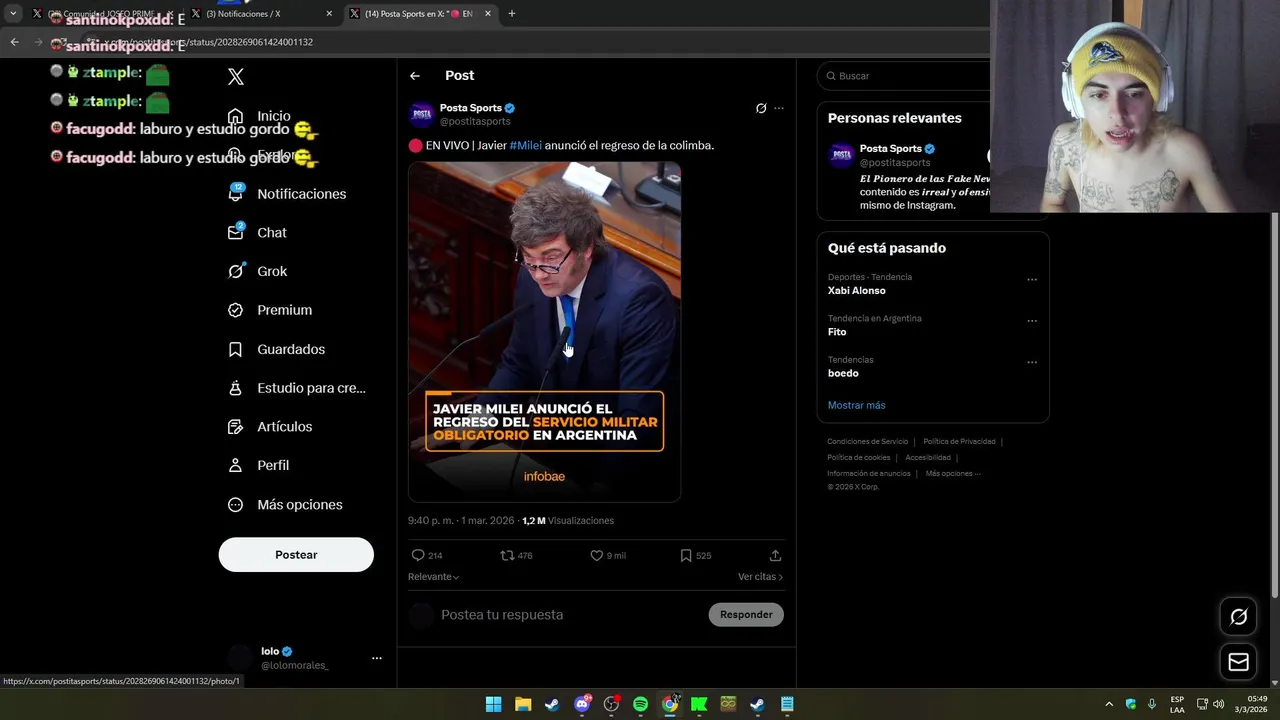Click Política de cookies link
This screenshot has width=1280, height=720.
[x=858, y=458]
